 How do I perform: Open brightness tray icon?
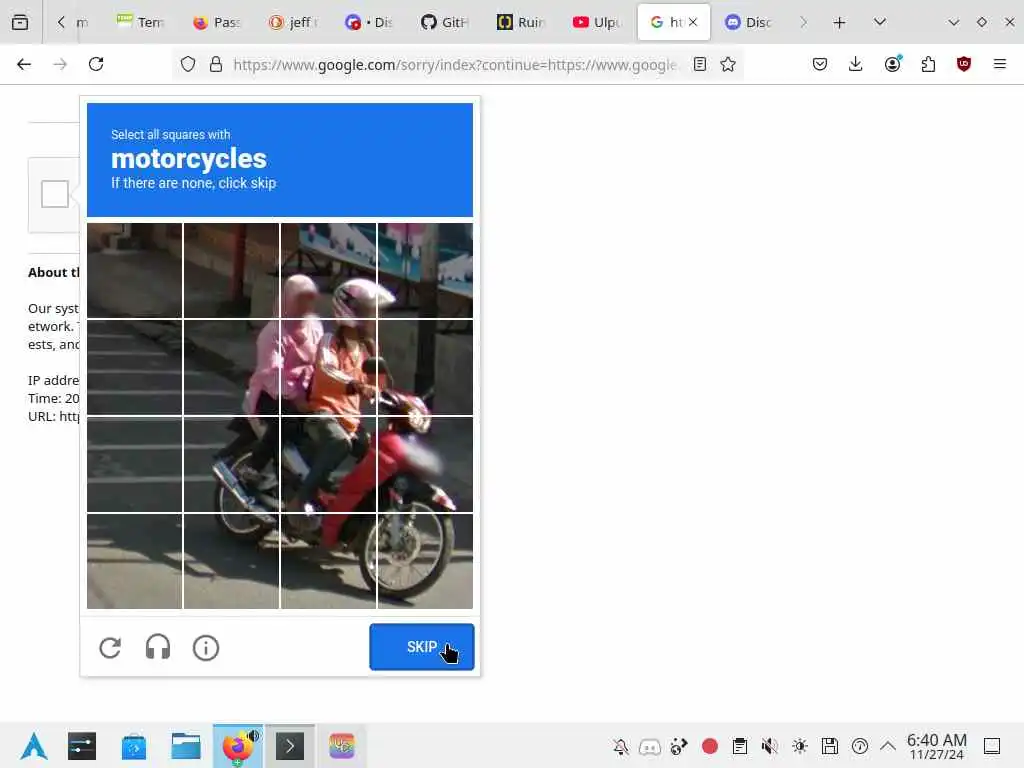pyautogui.click(x=799, y=746)
